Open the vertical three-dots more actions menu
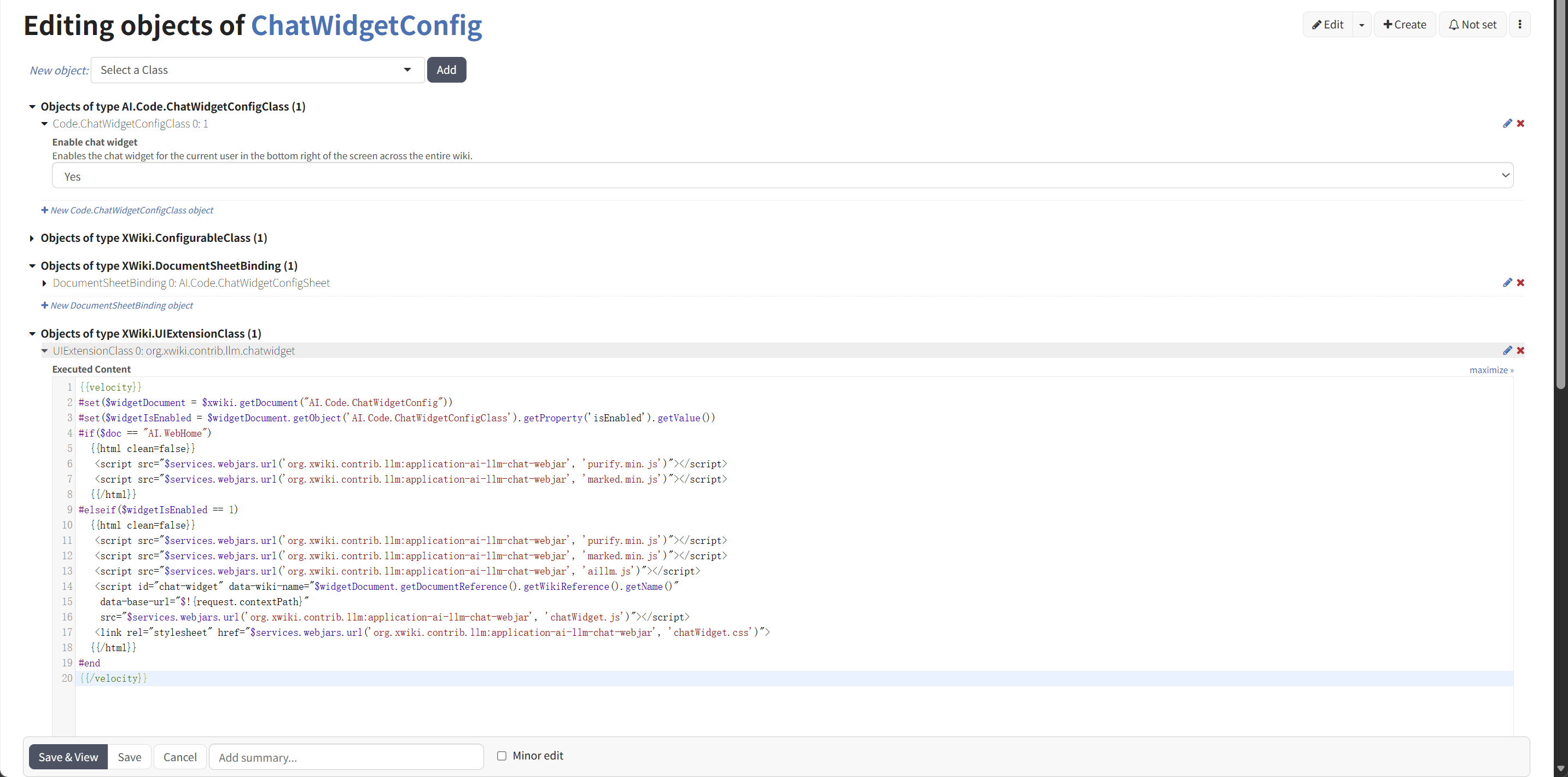Screen dimensions: 1568x777 (1520, 25)
